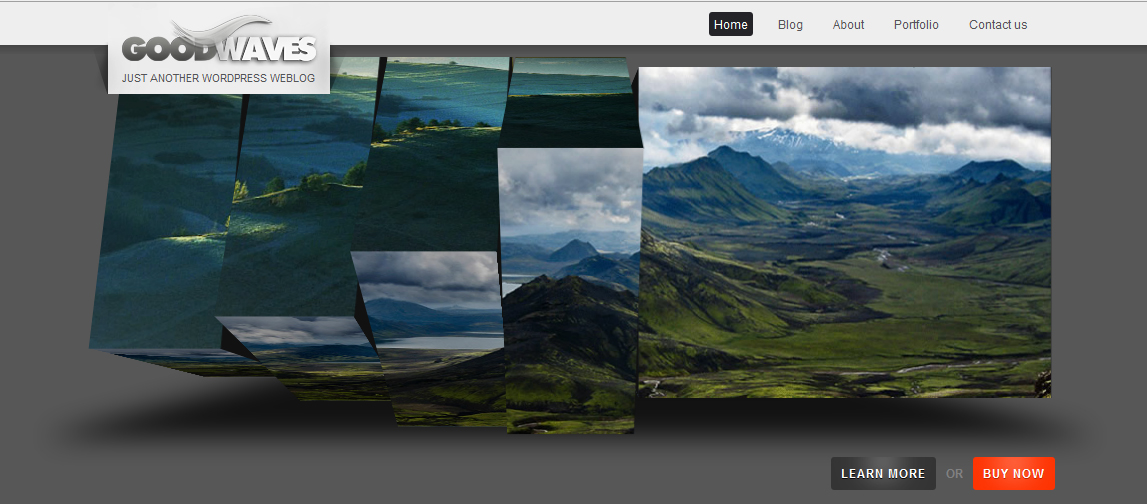Select the Home menu item
This screenshot has height=504, width=1147.
(x=730, y=25)
